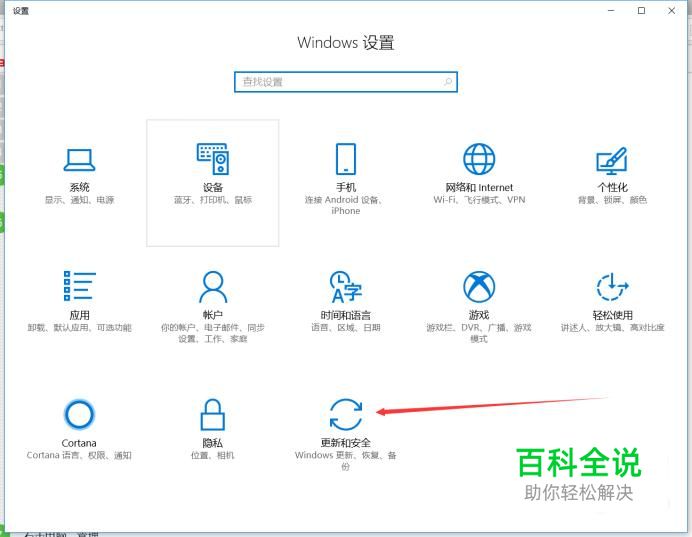
Task: Minimize the 设置 window
Action: pyautogui.click(x=611, y=11)
